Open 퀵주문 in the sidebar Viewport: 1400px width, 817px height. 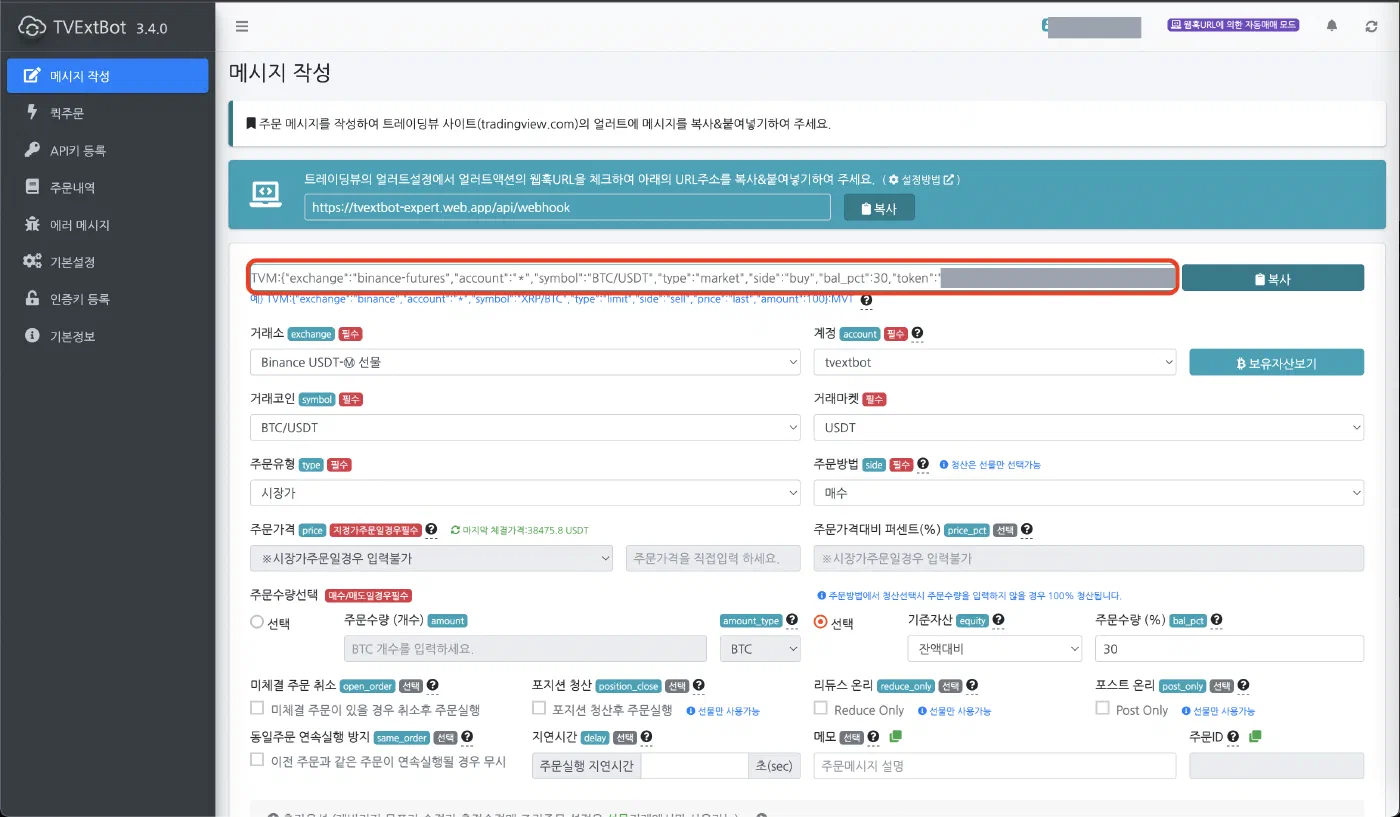pos(108,113)
